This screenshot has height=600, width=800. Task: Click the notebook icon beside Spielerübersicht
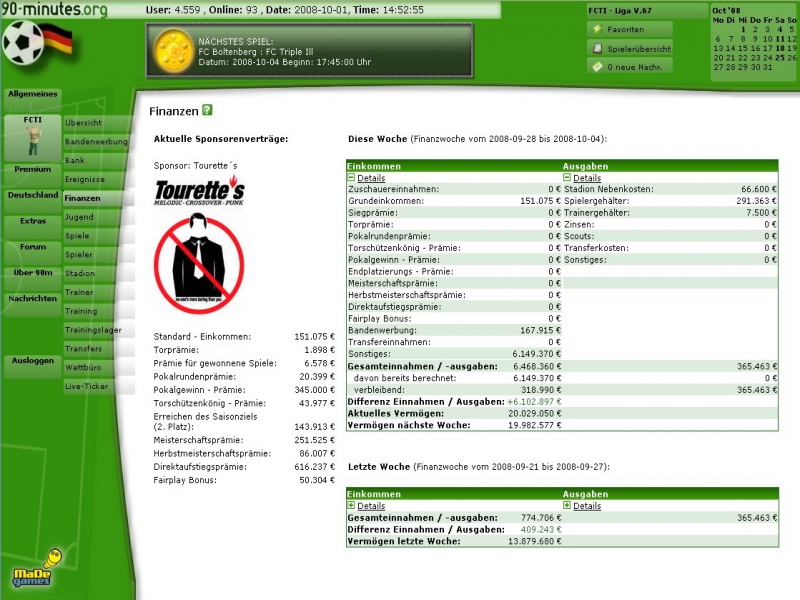597,48
